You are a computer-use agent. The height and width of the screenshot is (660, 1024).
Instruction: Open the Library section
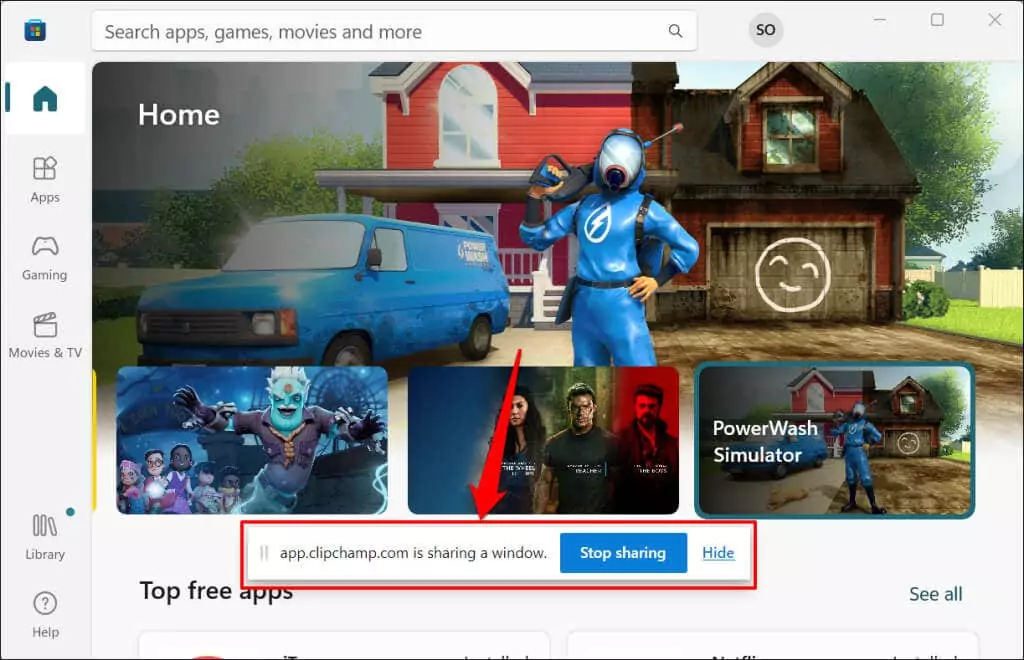point(44,537)
